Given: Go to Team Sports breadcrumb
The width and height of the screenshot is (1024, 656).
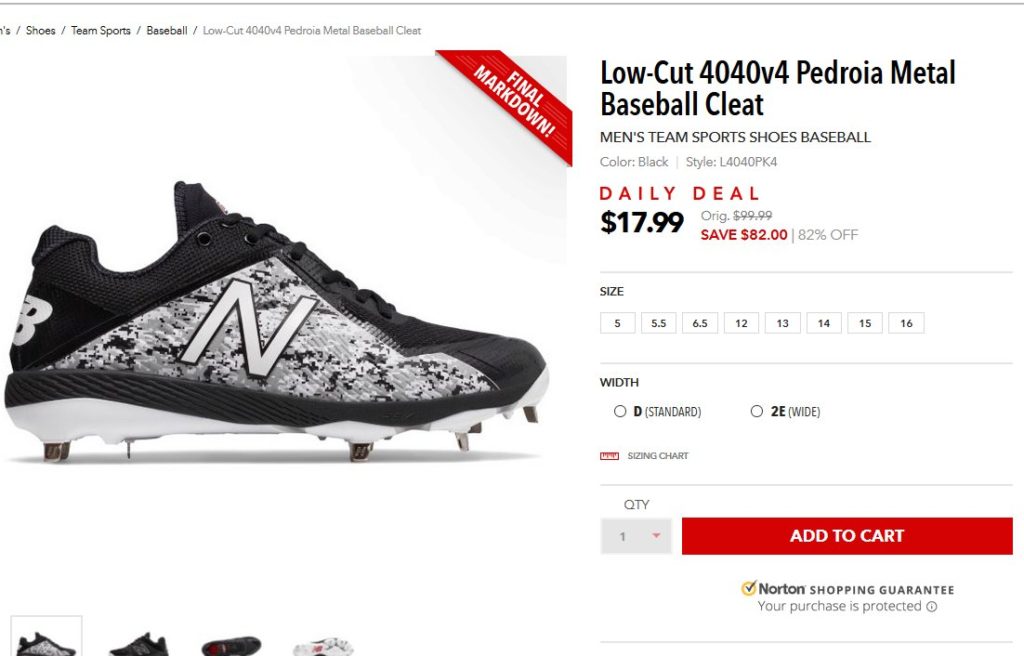Looking at the screenshot, I should coord(101,31).
